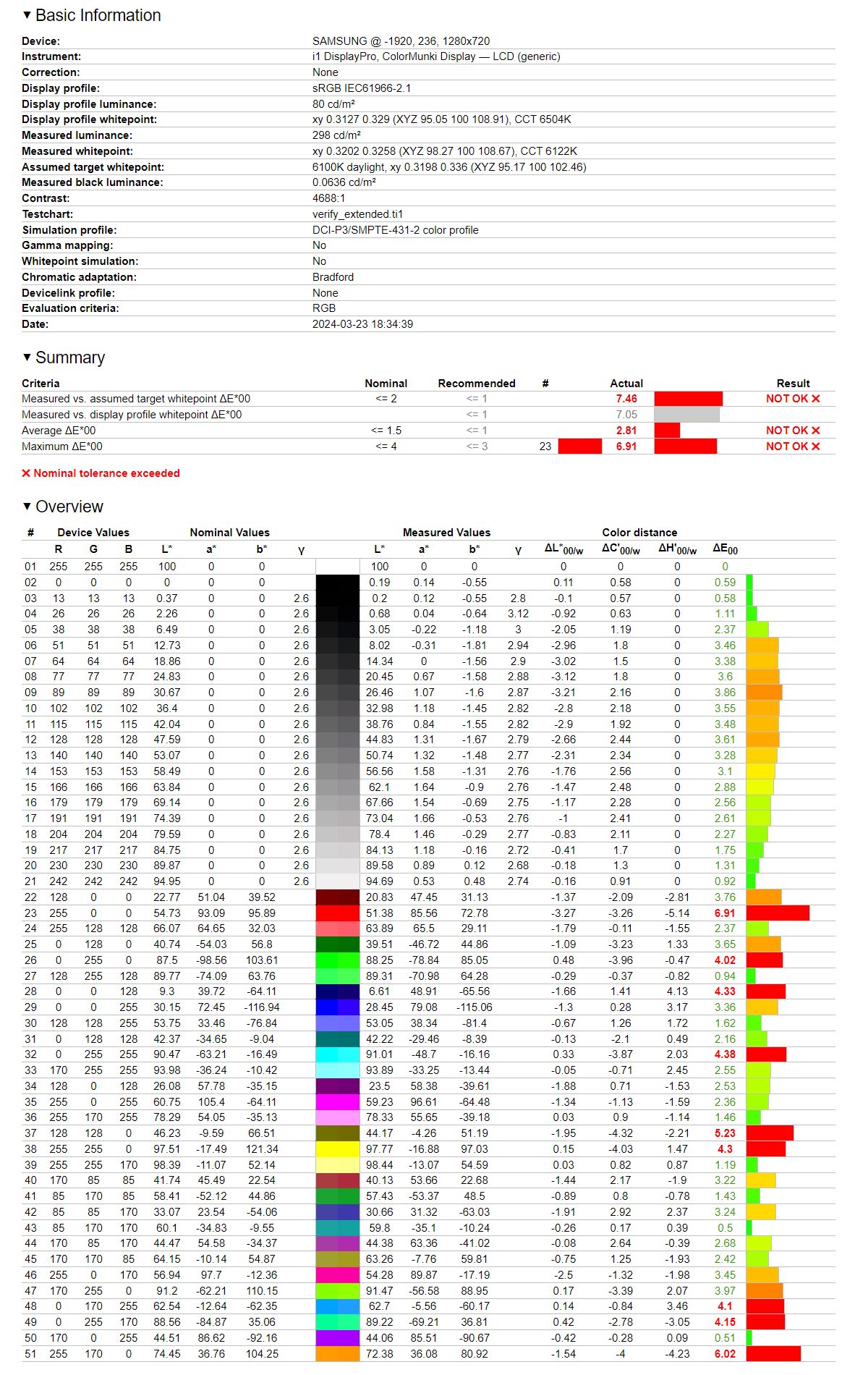
Task: Click the Device Values column header
Action: pyautogui.click(x=93, y=533)
